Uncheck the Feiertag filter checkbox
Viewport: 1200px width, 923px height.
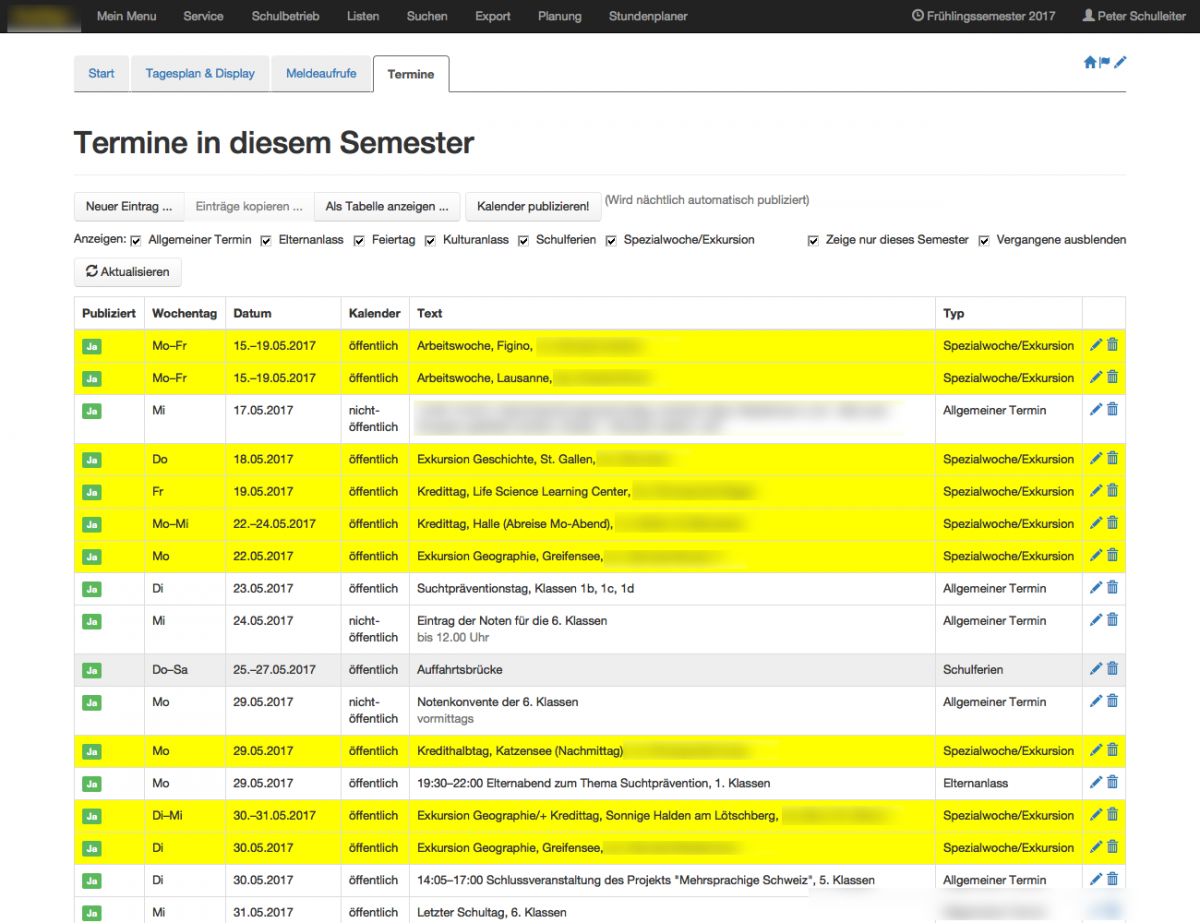359,240
